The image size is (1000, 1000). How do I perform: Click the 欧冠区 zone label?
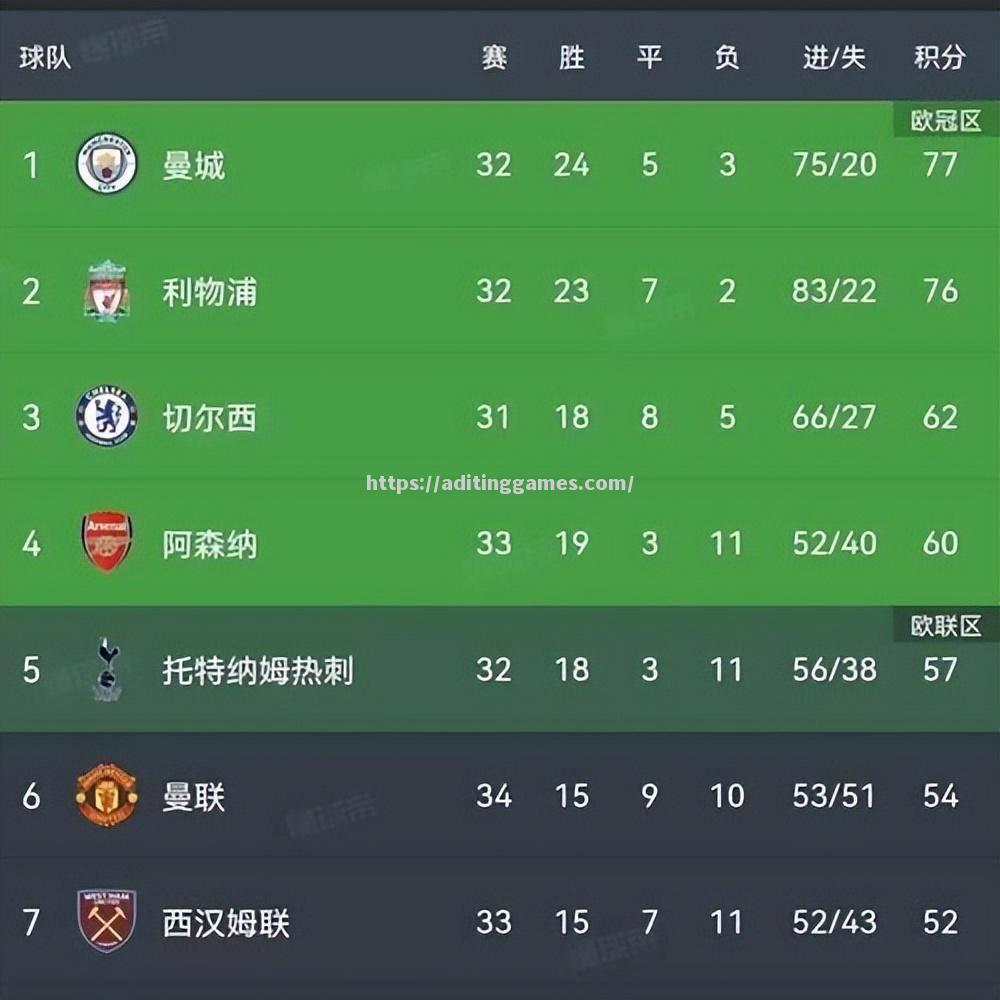[945, 121]
